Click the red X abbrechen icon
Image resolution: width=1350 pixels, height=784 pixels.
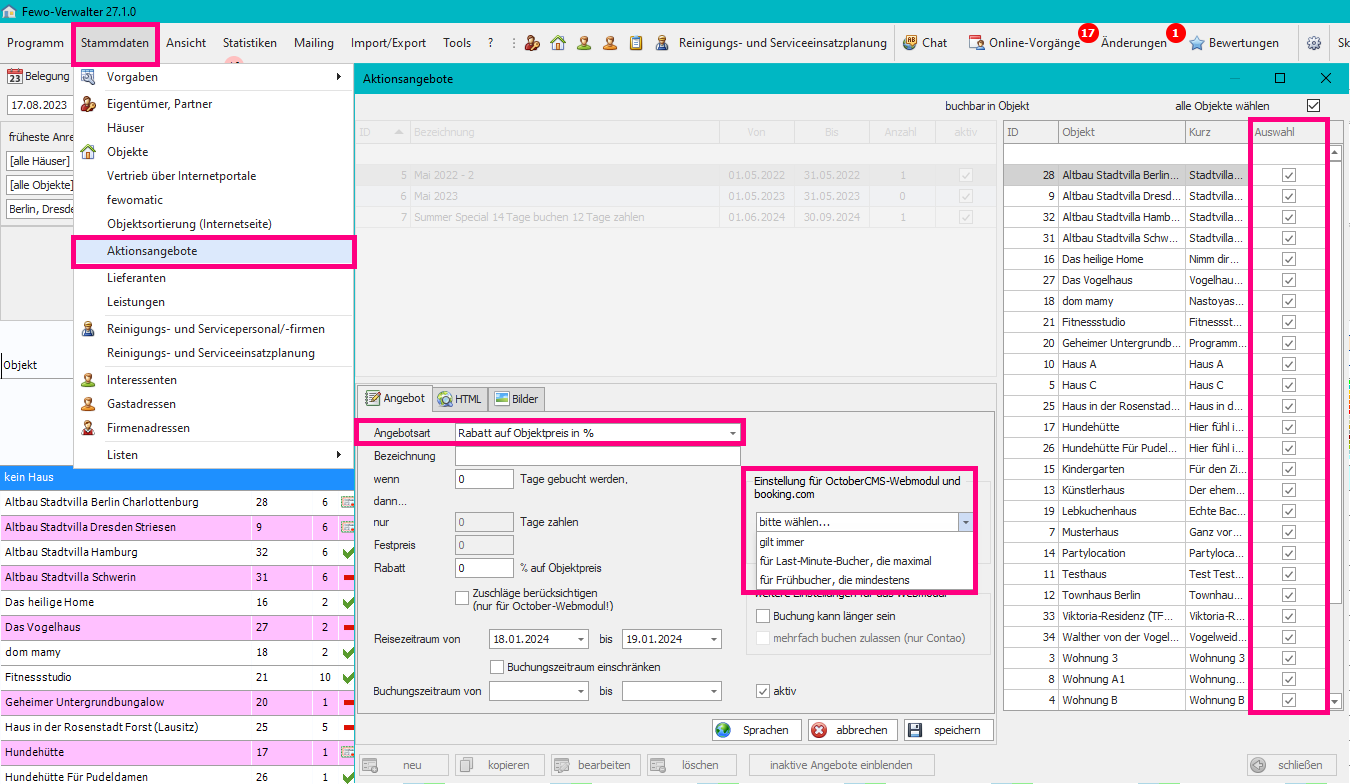point(819,730)
